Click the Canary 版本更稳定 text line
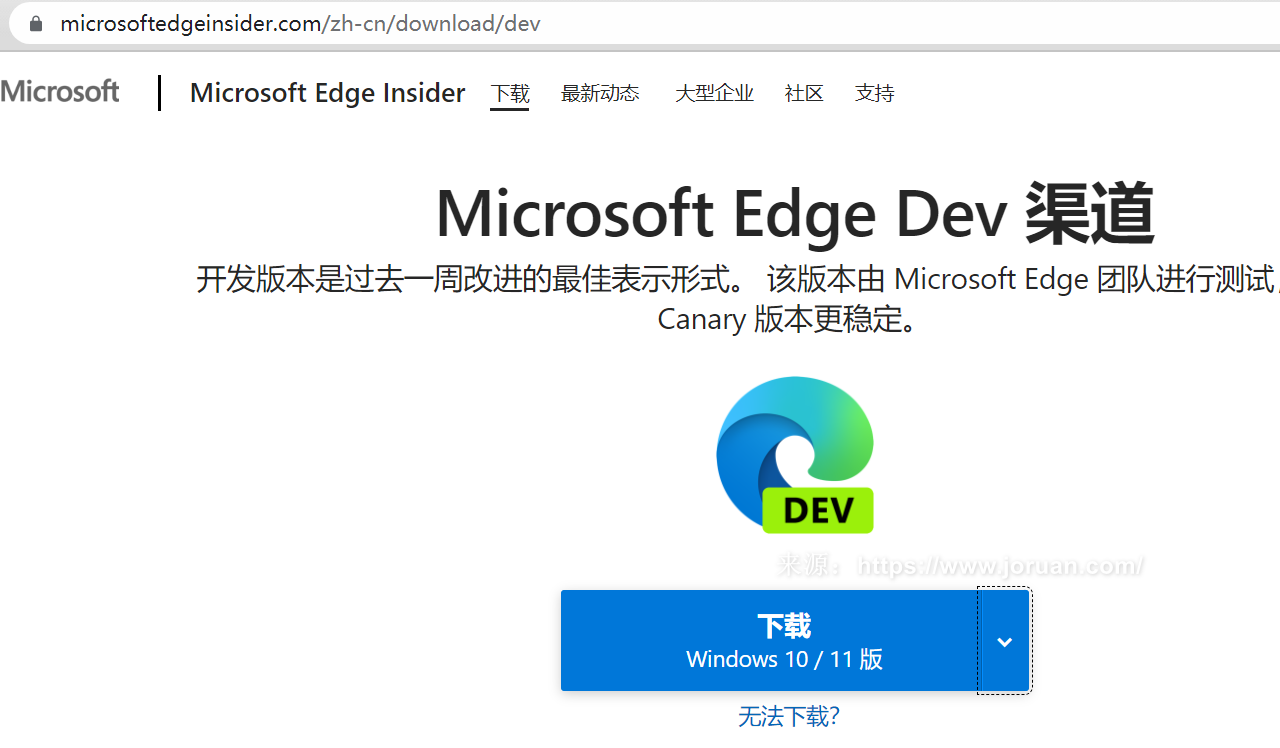The image size is (1280, 748). point(789,320)
